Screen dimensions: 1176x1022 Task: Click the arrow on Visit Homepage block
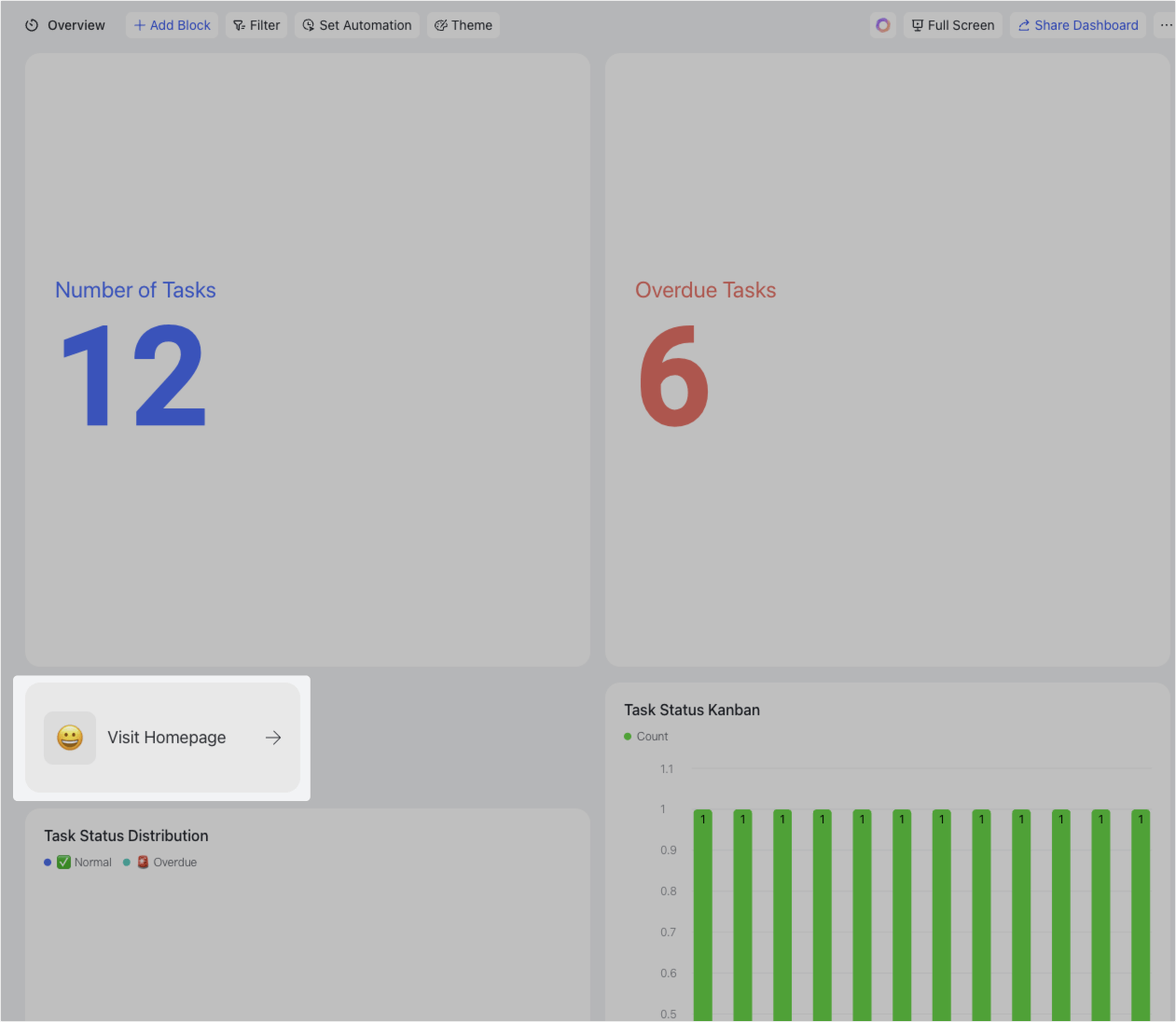click(273, 738)
